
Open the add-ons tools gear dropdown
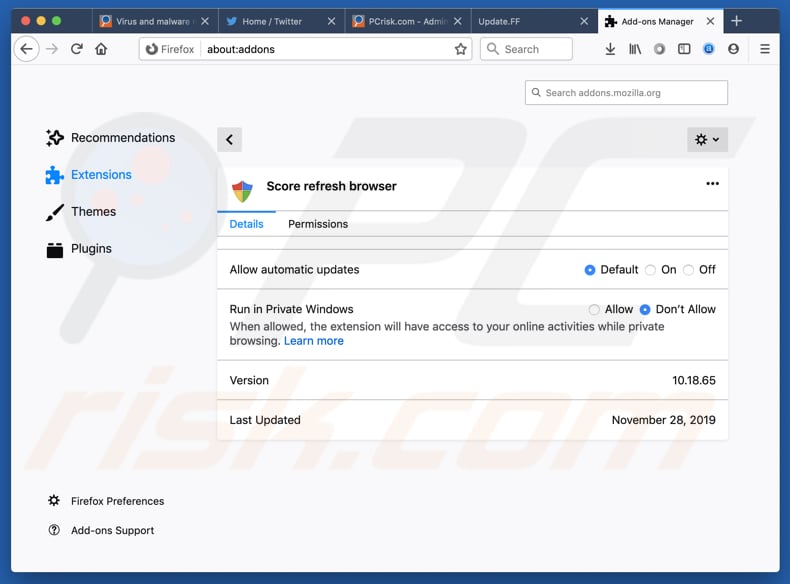click(707, 140)
